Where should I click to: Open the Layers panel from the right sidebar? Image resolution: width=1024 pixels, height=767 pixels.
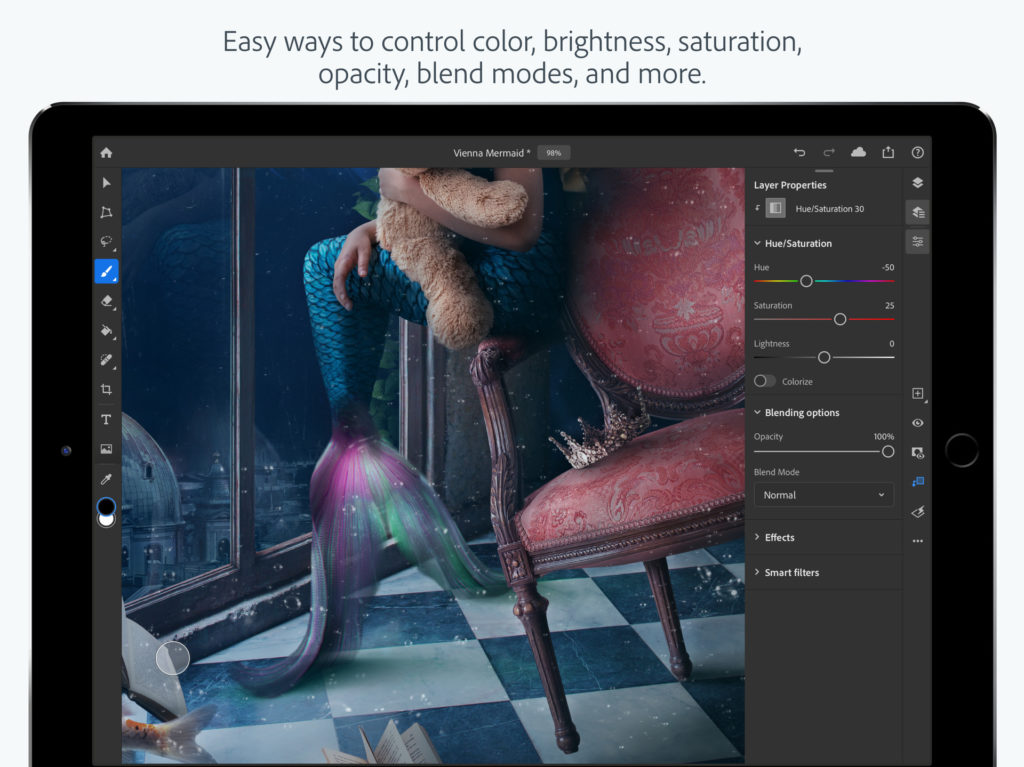(x=917, y=183)
